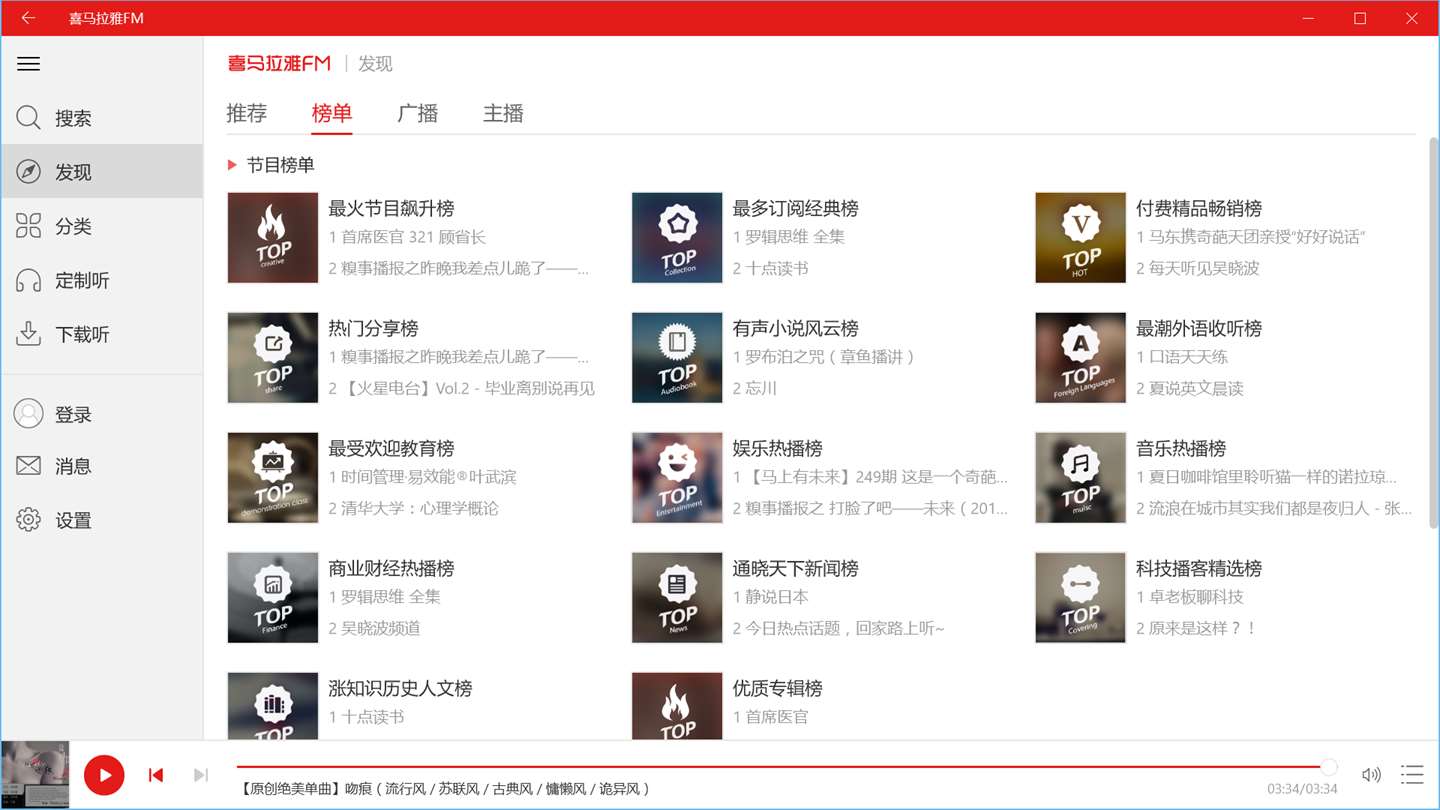Image resolution: width=1440 pixels, height=810 pixels.
Task: Click the playback progress slider handle
Action: 1328,767
